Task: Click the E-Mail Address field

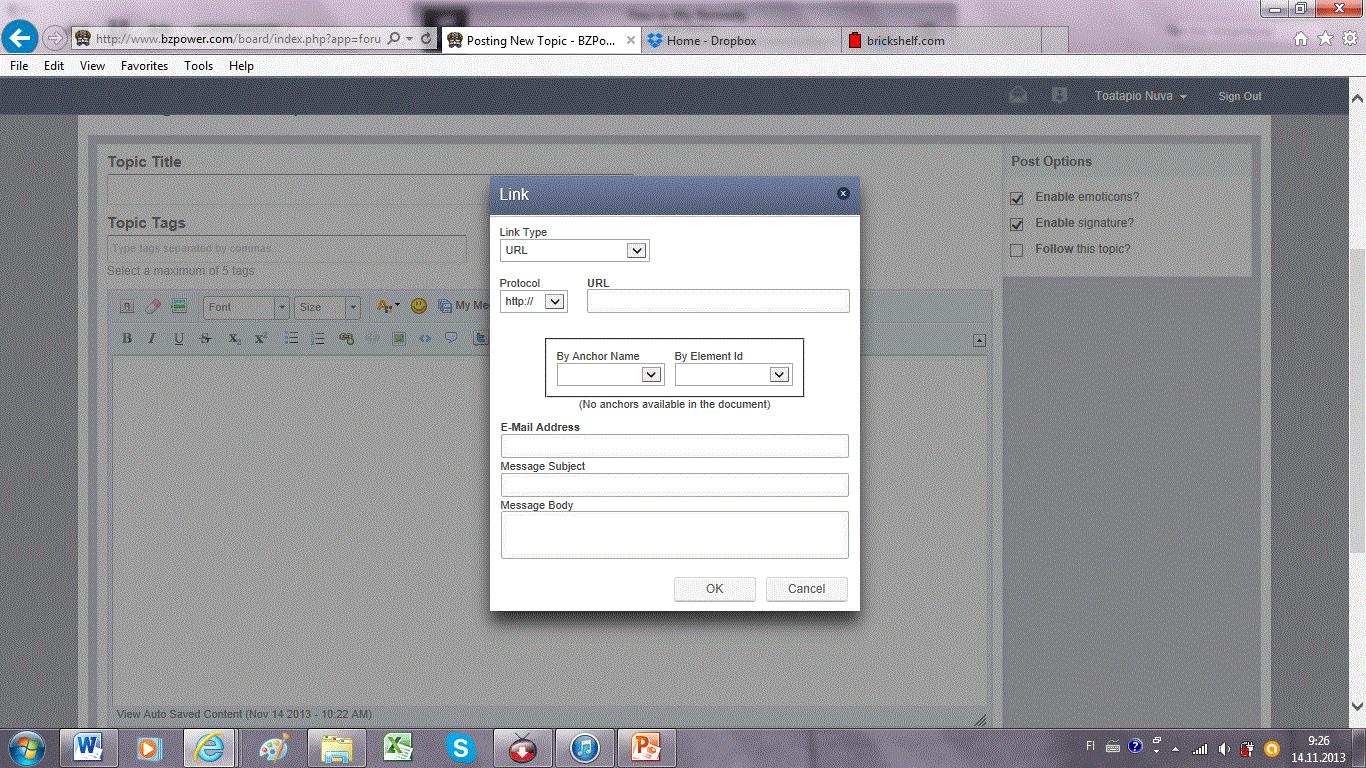Action: (x=674, y=446)
